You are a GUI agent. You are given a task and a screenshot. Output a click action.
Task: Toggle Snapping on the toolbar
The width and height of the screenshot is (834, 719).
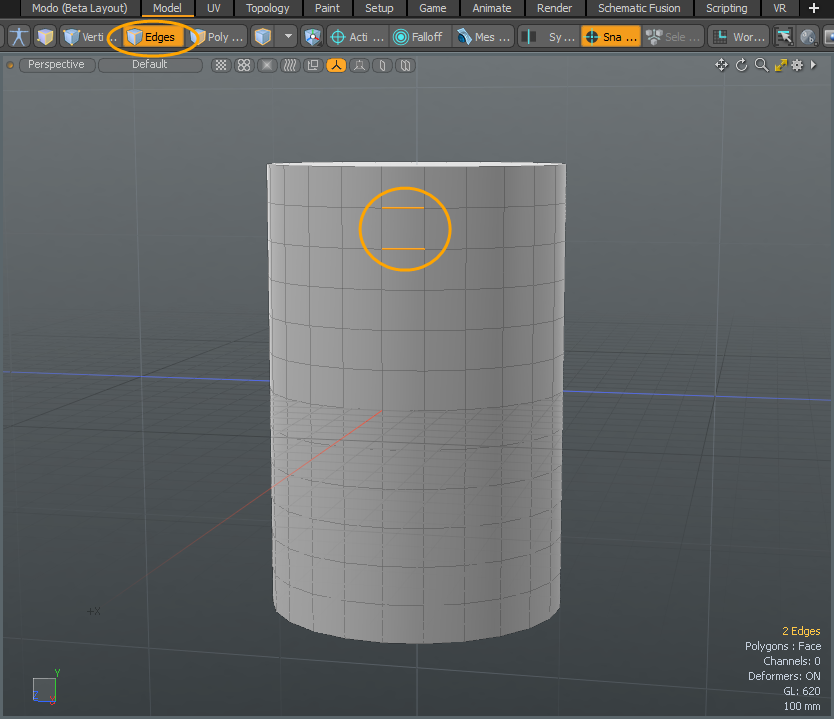610,37
